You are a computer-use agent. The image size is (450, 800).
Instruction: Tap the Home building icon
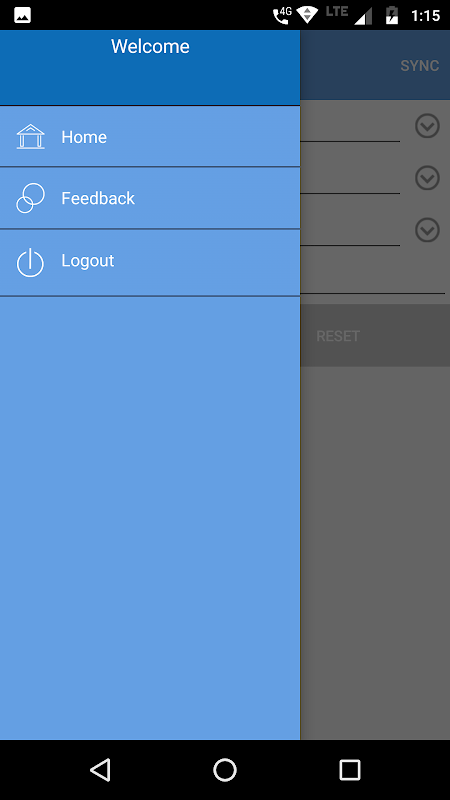pos(31,136)
